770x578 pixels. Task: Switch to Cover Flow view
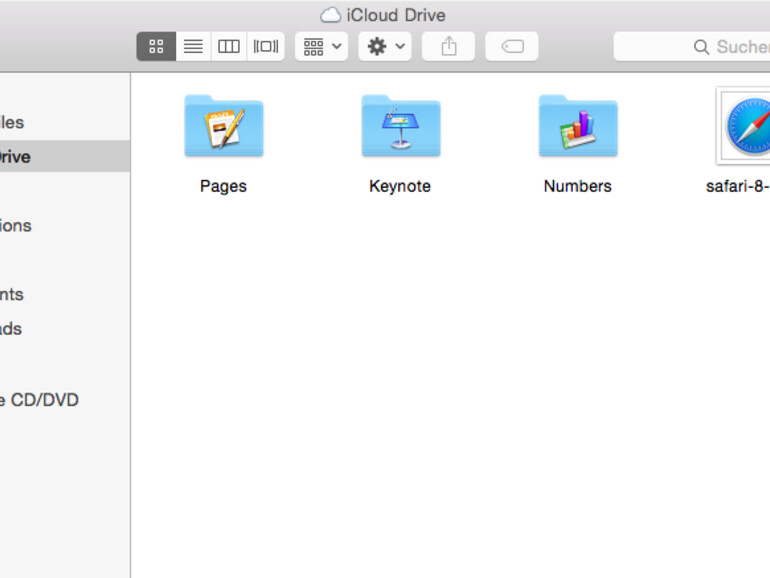coord(266,47)
